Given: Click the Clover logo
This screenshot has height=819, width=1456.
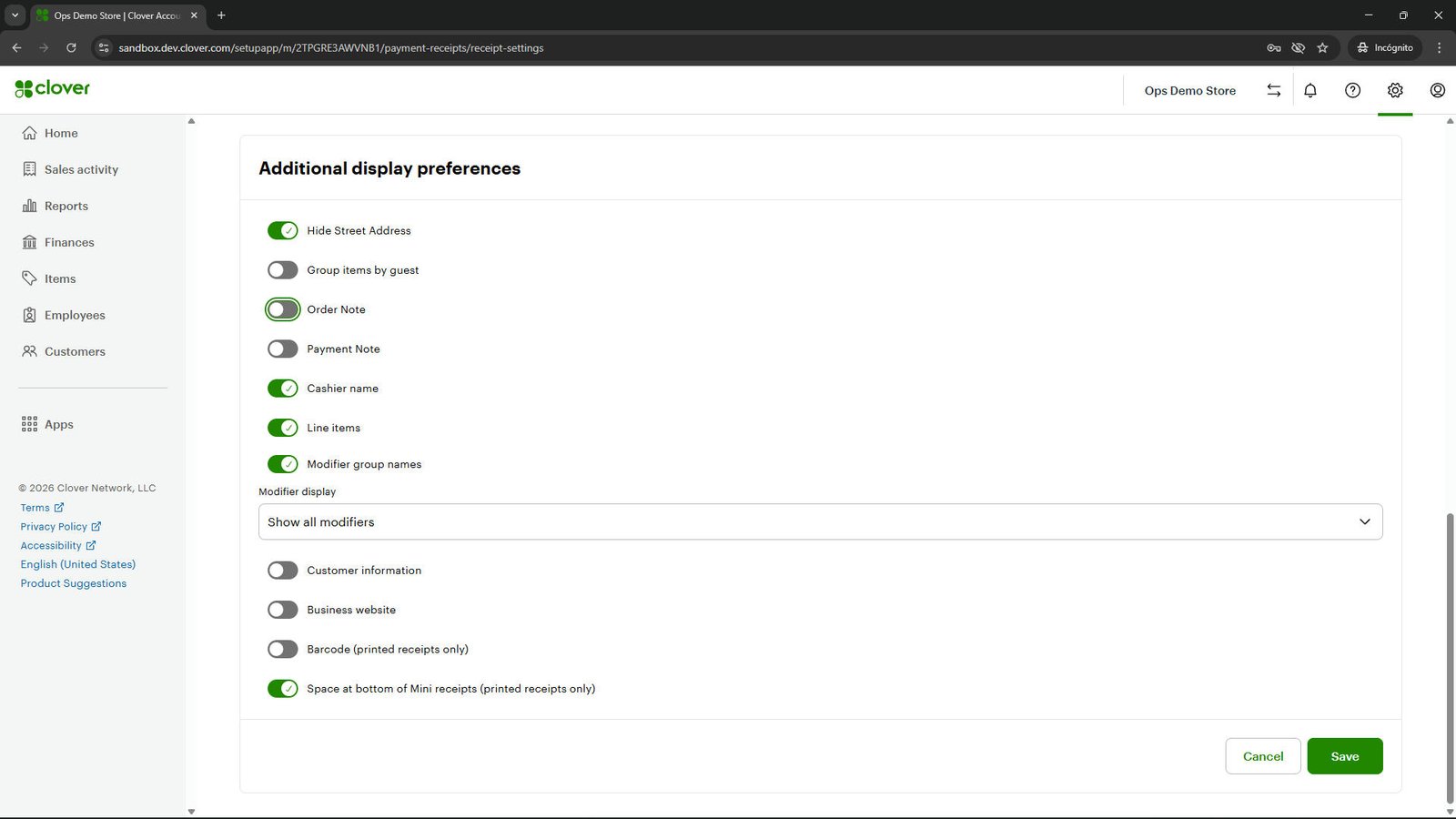Looking at the screenshot, I should pos(52,88).
